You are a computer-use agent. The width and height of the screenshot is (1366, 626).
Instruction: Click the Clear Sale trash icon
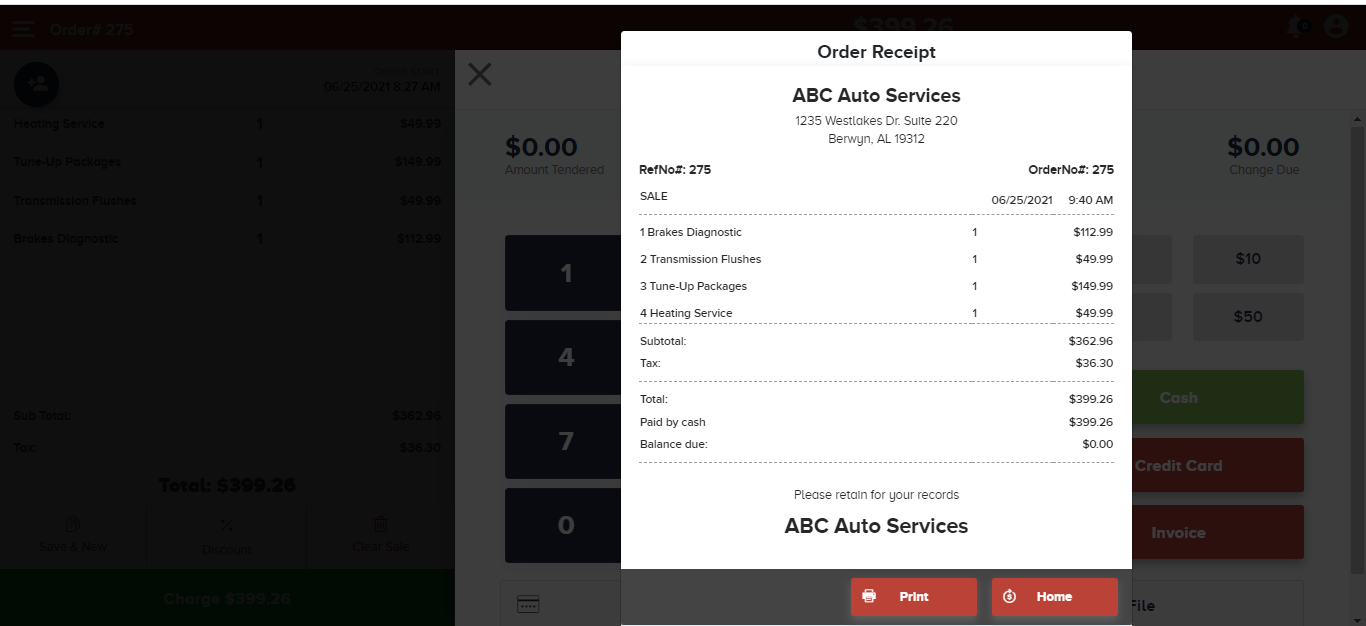point(381,525)
